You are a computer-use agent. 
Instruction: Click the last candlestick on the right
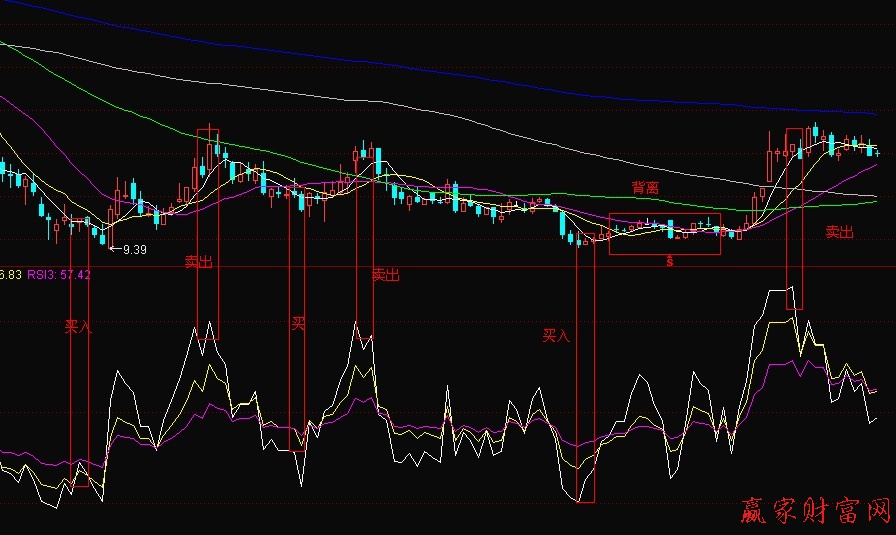(x=877, y=151)
